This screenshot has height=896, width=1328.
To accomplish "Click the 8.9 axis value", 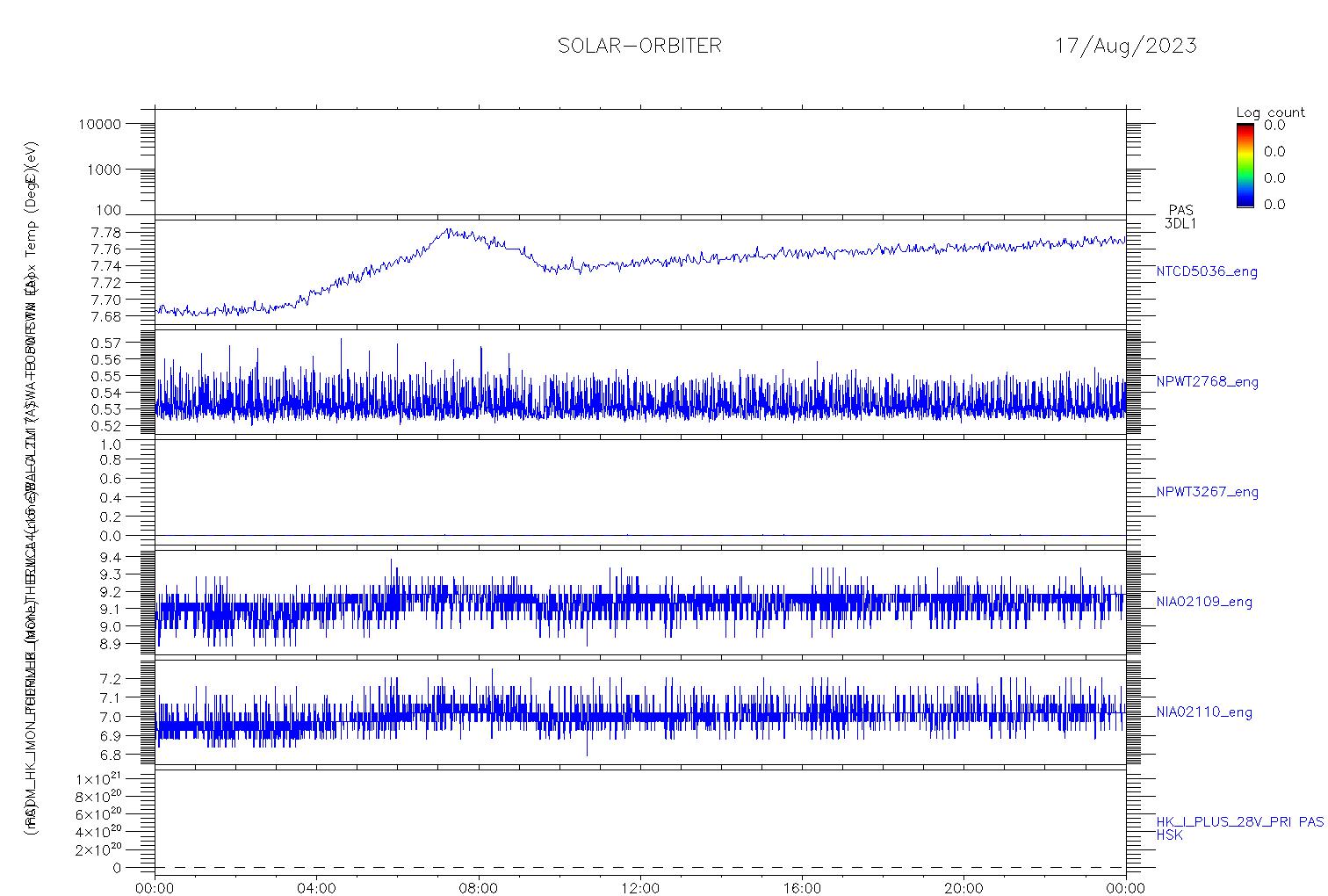I will [x=111, y=644].
